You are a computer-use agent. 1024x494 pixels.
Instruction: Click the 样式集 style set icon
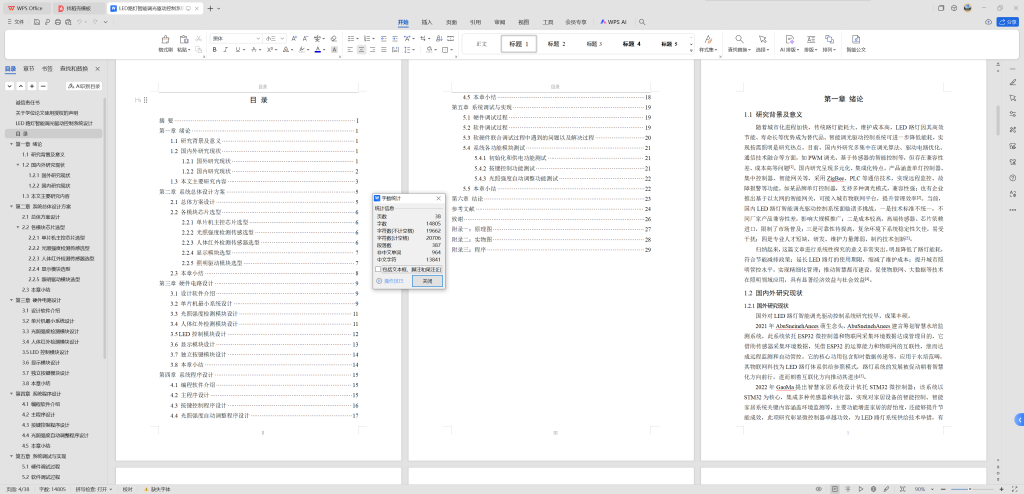point(708,40)
